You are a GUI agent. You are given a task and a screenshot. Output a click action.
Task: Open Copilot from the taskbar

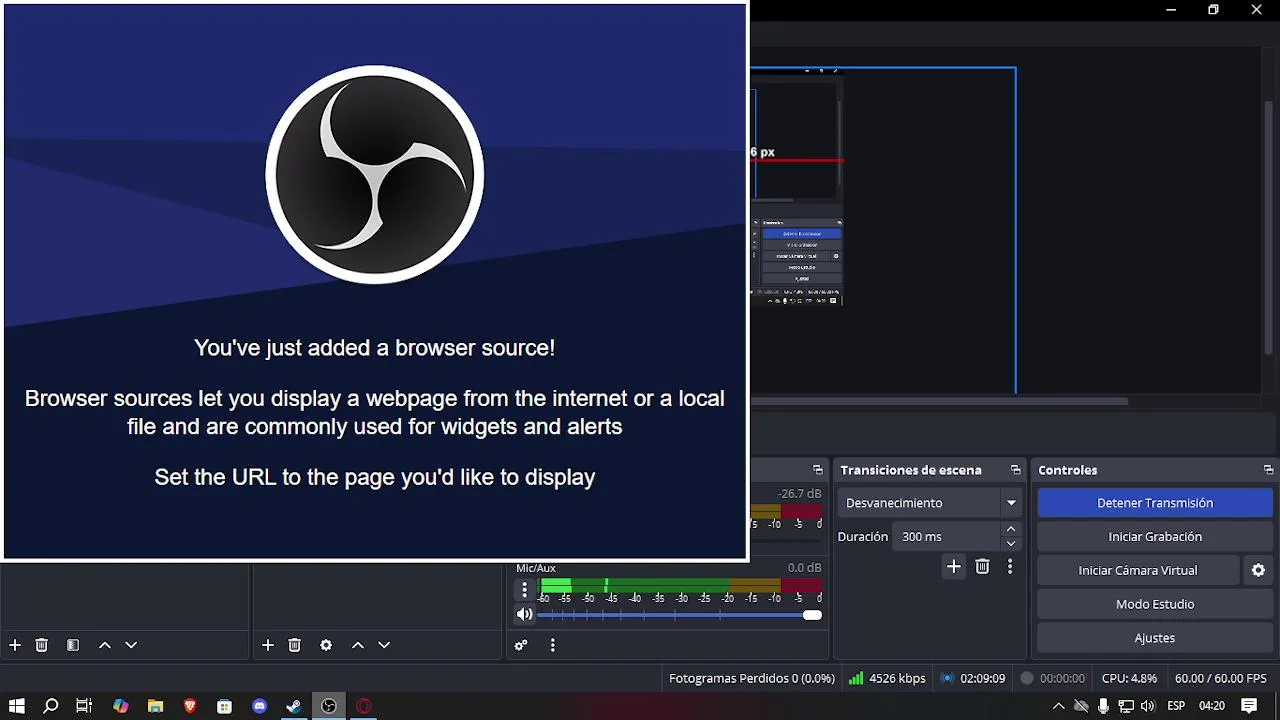pyautogui.click(x=121, y=706)
